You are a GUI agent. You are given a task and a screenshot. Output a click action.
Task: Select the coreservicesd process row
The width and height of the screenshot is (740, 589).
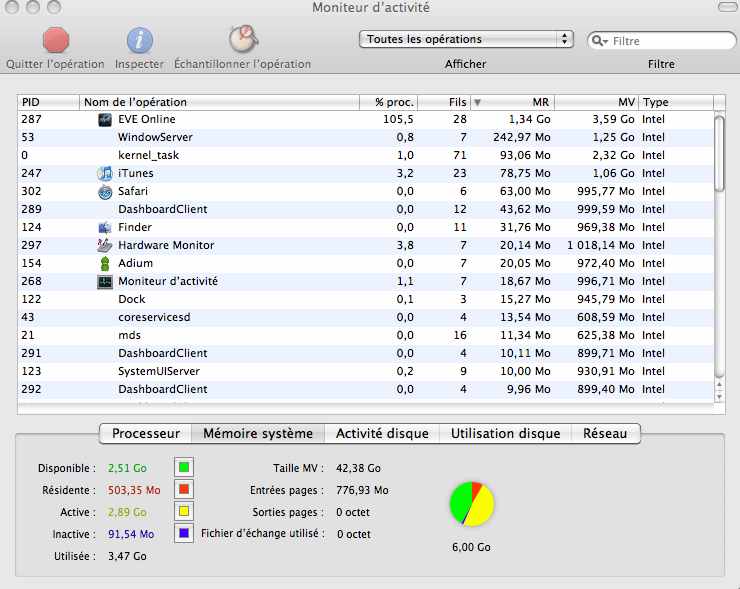pyautogui.click(x=366, y=317)
